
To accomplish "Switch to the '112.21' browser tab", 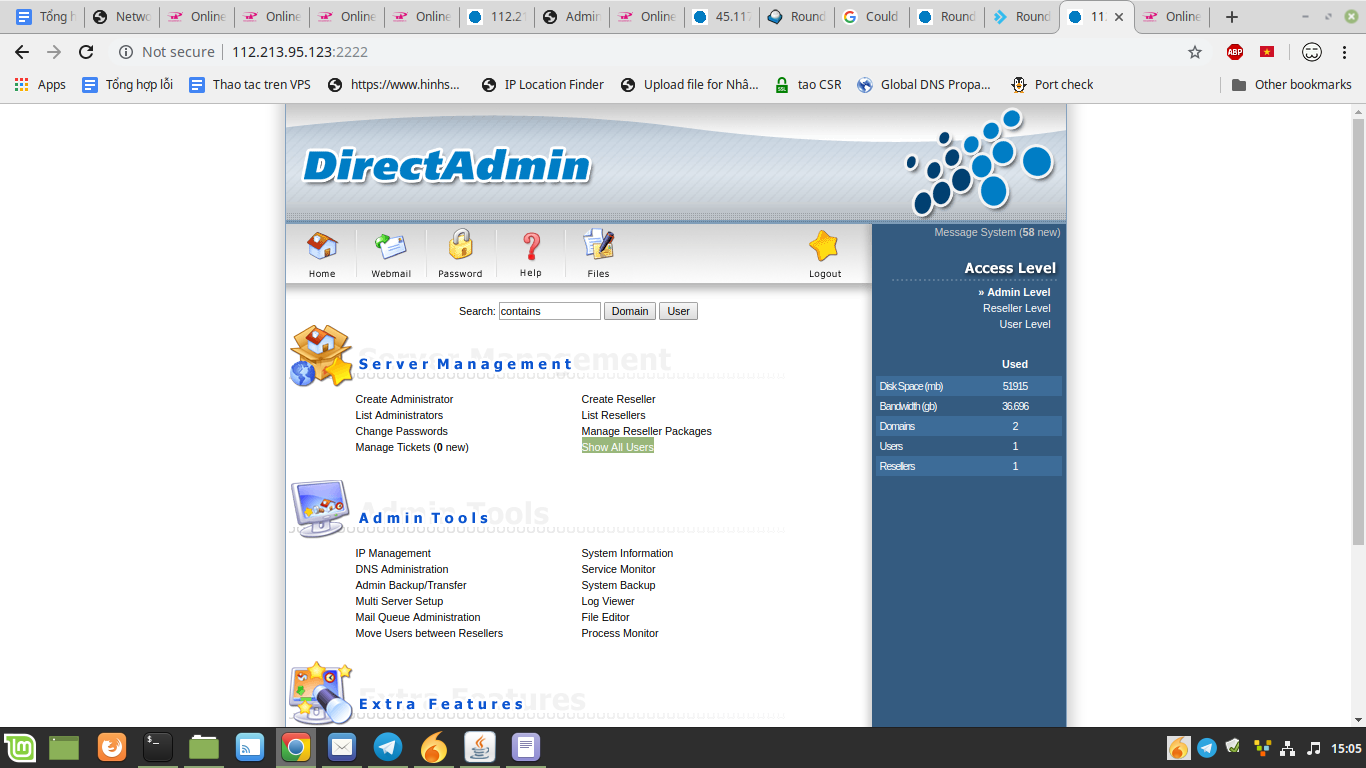I will pyautogui.click(x=497, y=17).
